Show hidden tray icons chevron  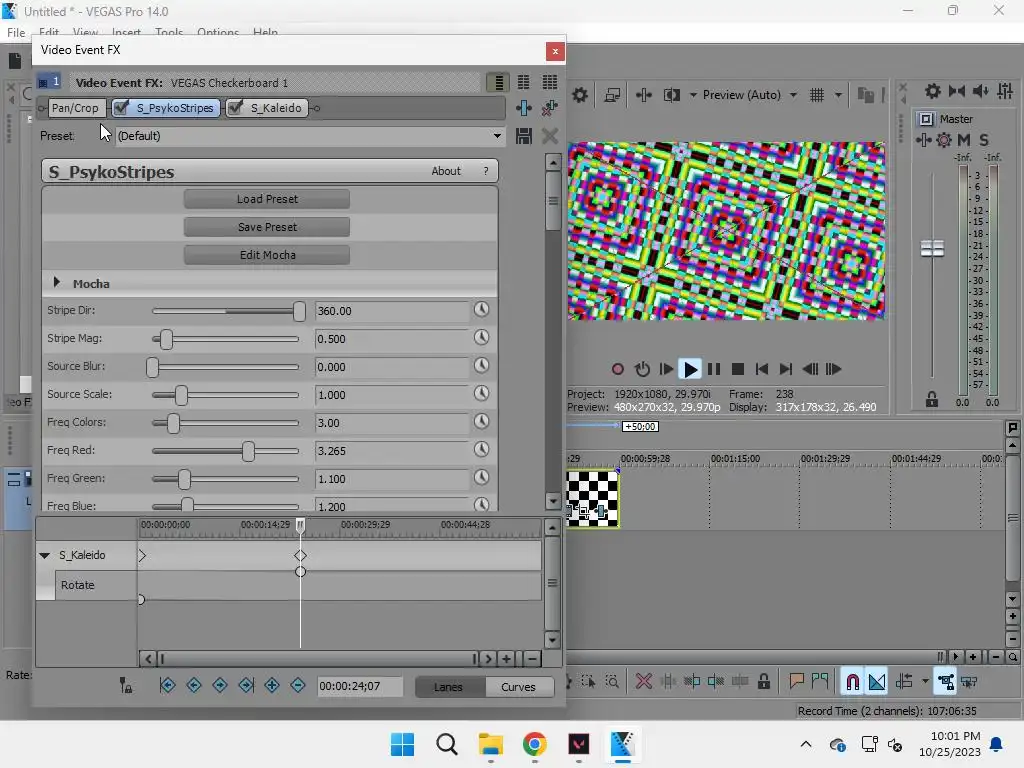point(806,744)
